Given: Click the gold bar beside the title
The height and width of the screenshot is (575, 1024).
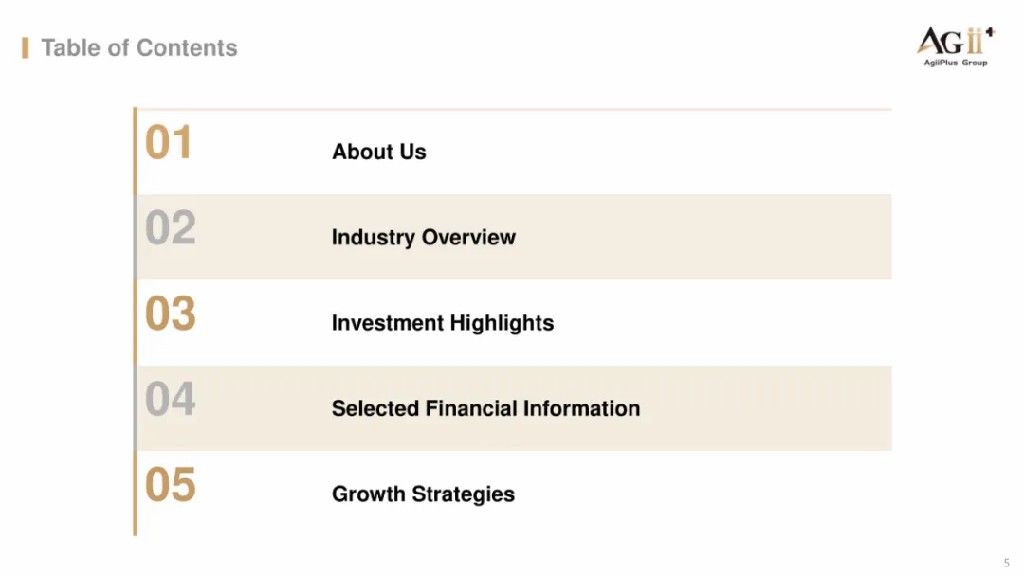Looking at the screenshot, I should (25, 48).
